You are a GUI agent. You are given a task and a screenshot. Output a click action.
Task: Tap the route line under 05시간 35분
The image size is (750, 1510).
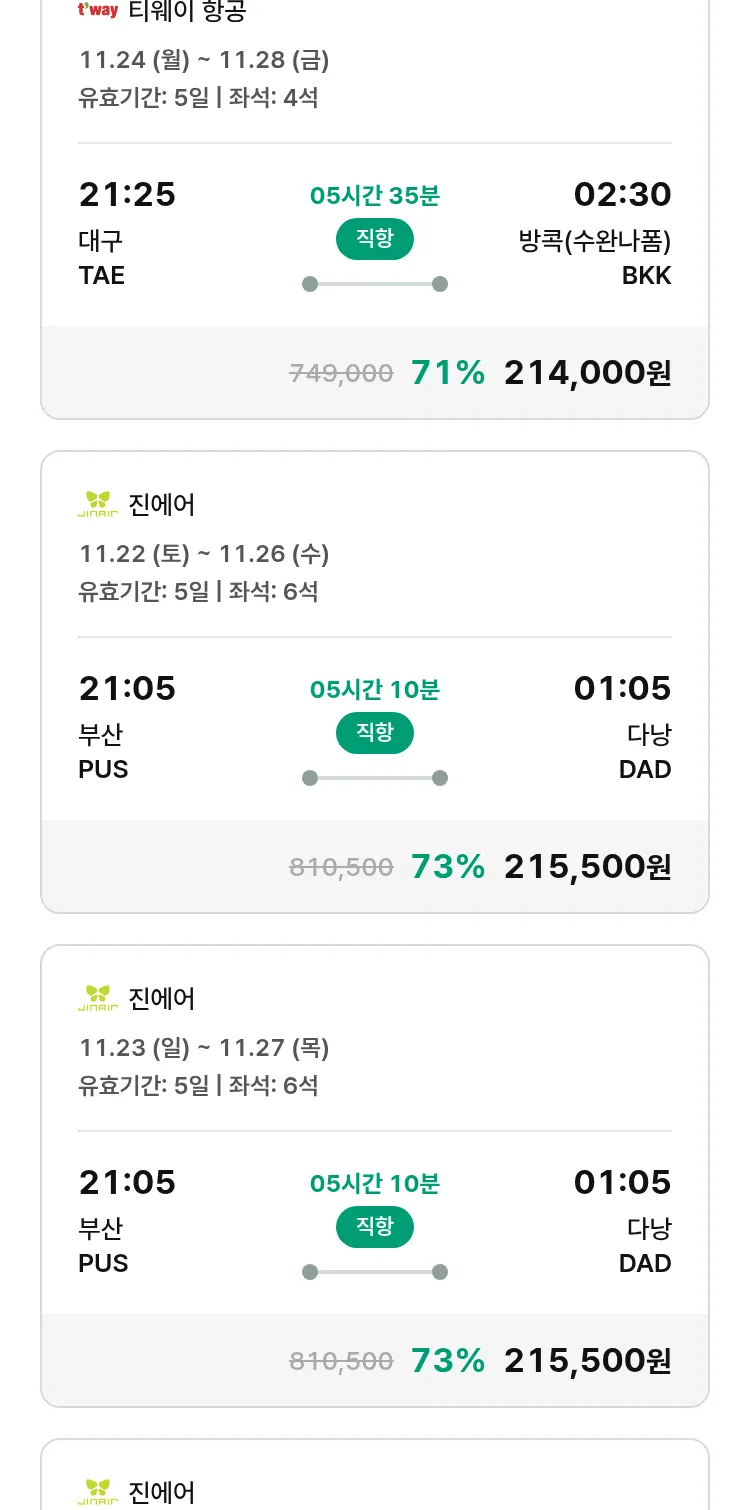click(374, 284)
